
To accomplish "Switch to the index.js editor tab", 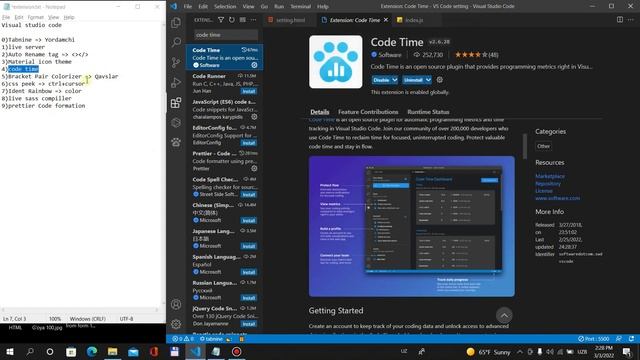I will [x=414, y=20].
